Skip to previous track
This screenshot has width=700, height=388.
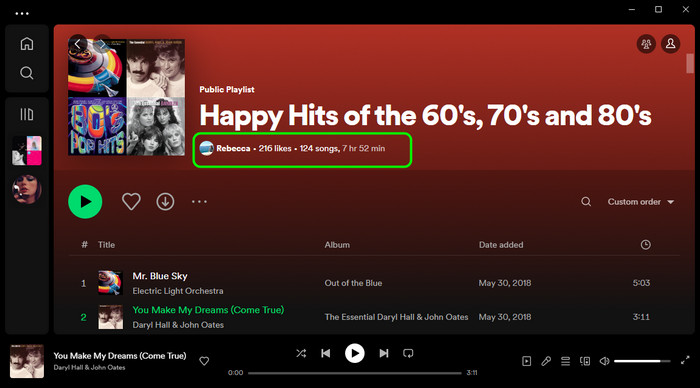coord(326,354)
